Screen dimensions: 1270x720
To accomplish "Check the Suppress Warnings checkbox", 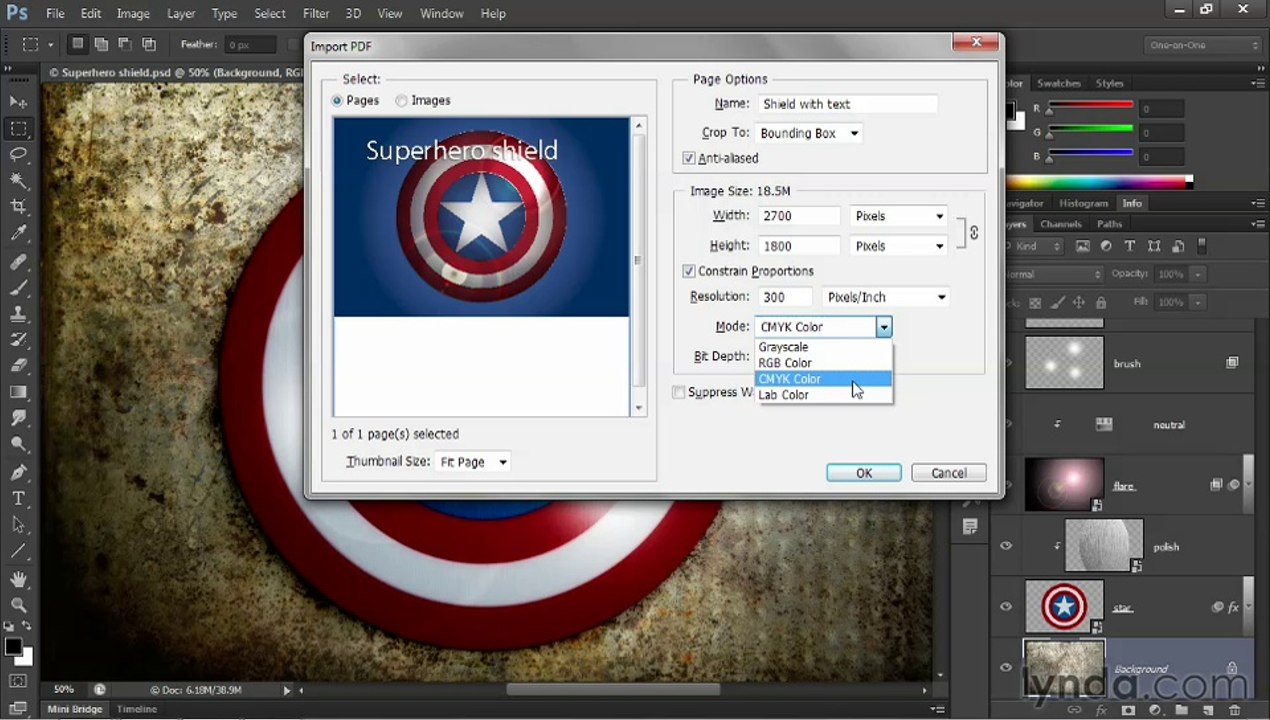I will (x=679, y=392).
